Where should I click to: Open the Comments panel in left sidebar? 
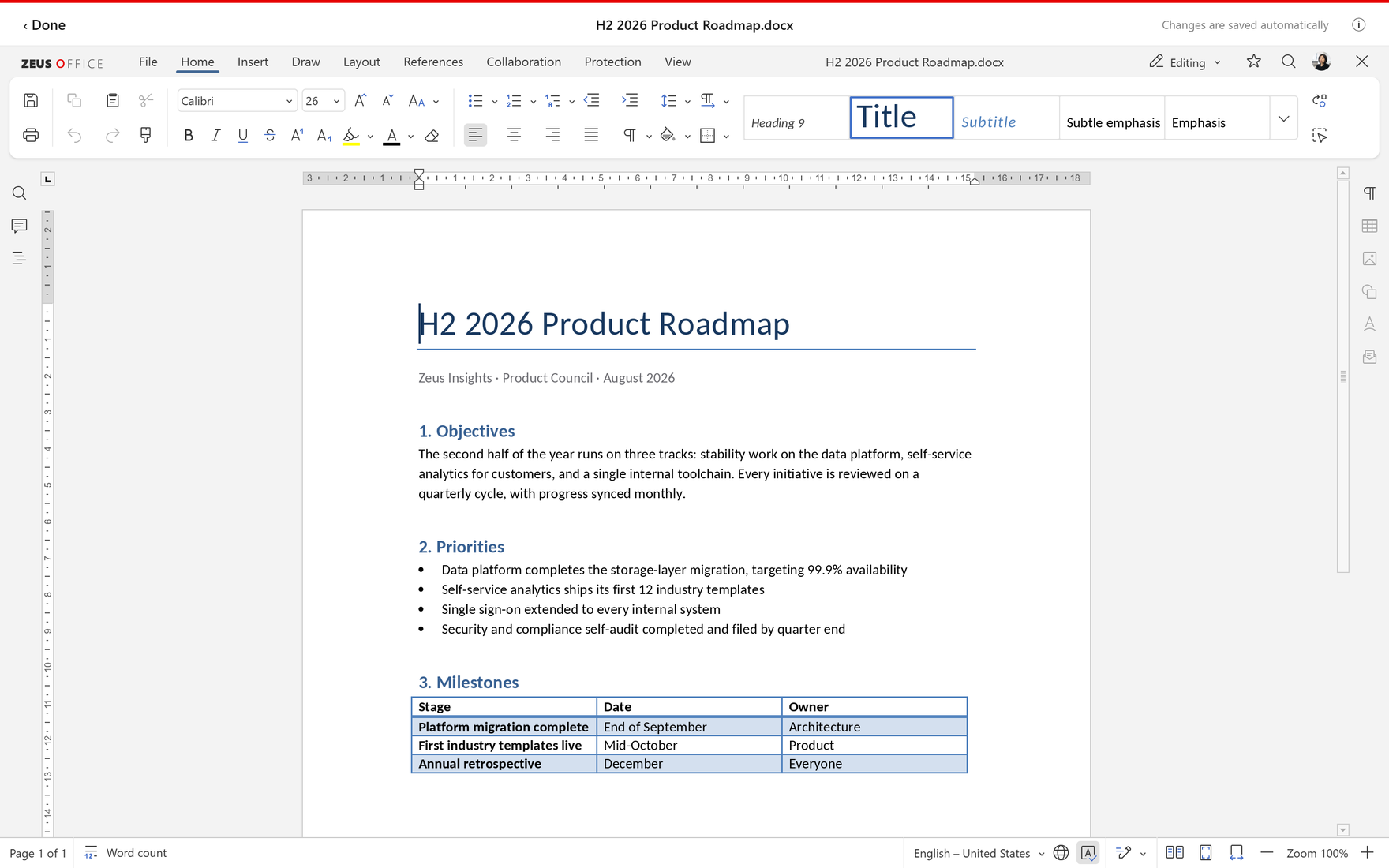20,226
